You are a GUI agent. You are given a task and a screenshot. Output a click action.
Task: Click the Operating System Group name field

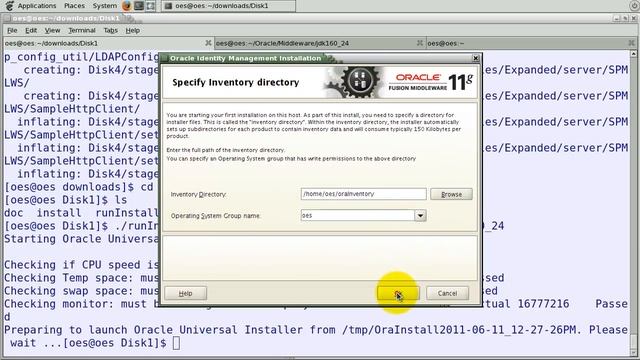tap(358, 215)
